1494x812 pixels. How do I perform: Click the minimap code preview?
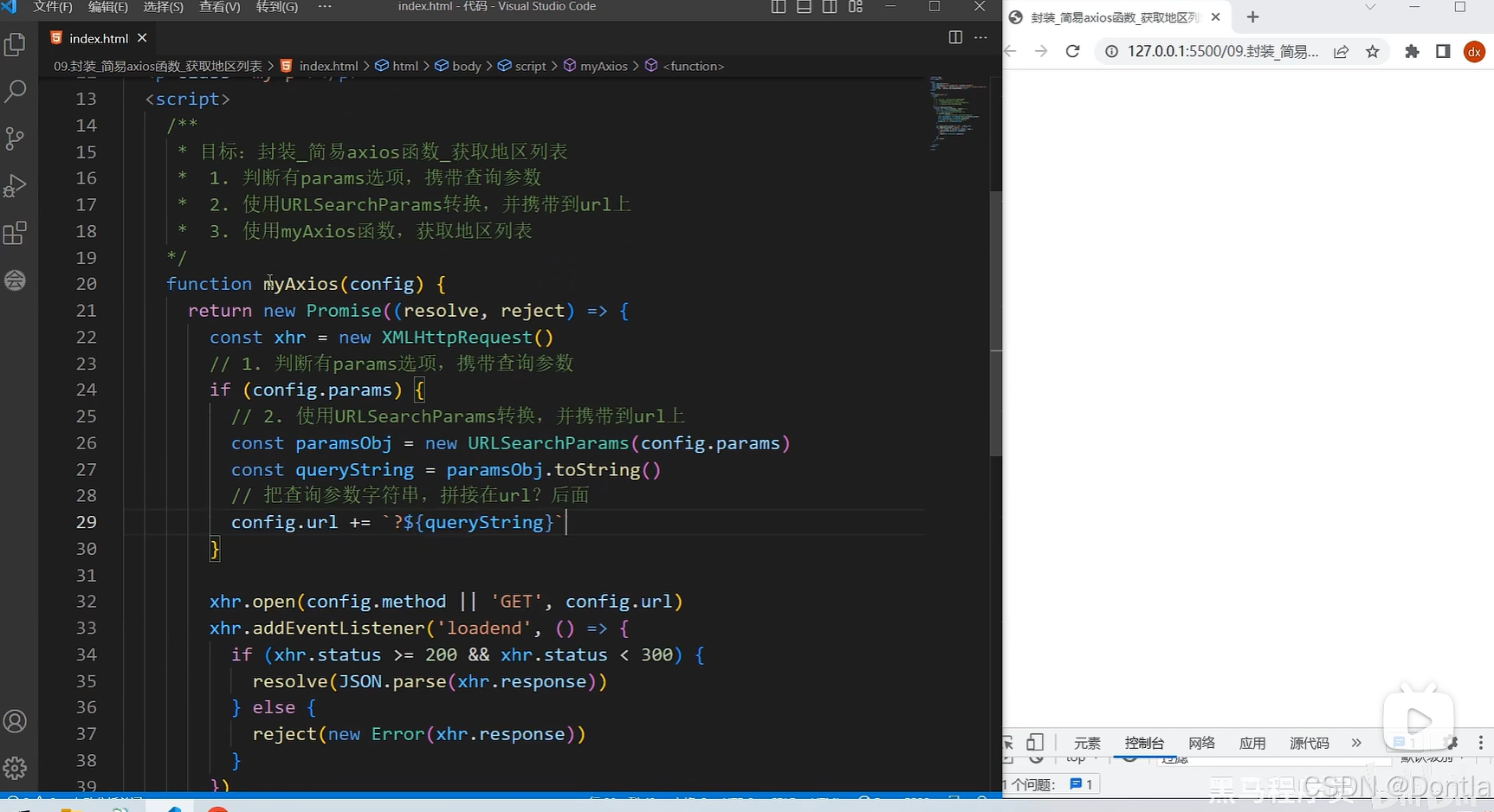coord(957,113)
